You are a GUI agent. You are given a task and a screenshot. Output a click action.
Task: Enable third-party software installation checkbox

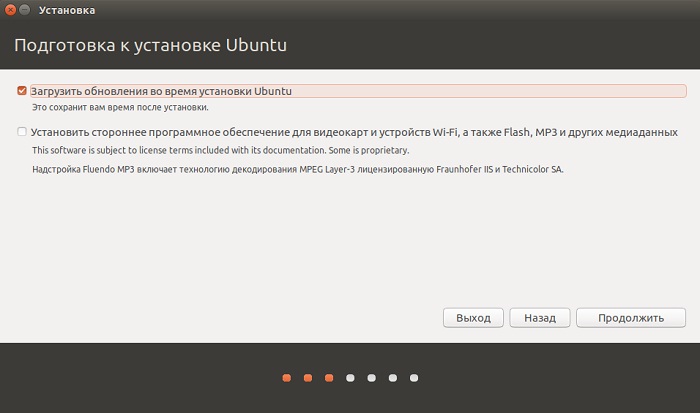pyautogui.click(x=22, y=132)
